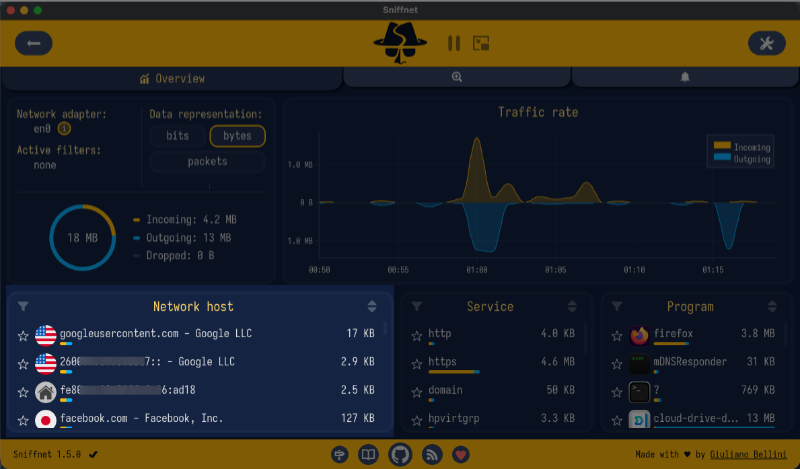800x469 pixels.
Task: Open the Notifications bell tab
Action: 685,77
